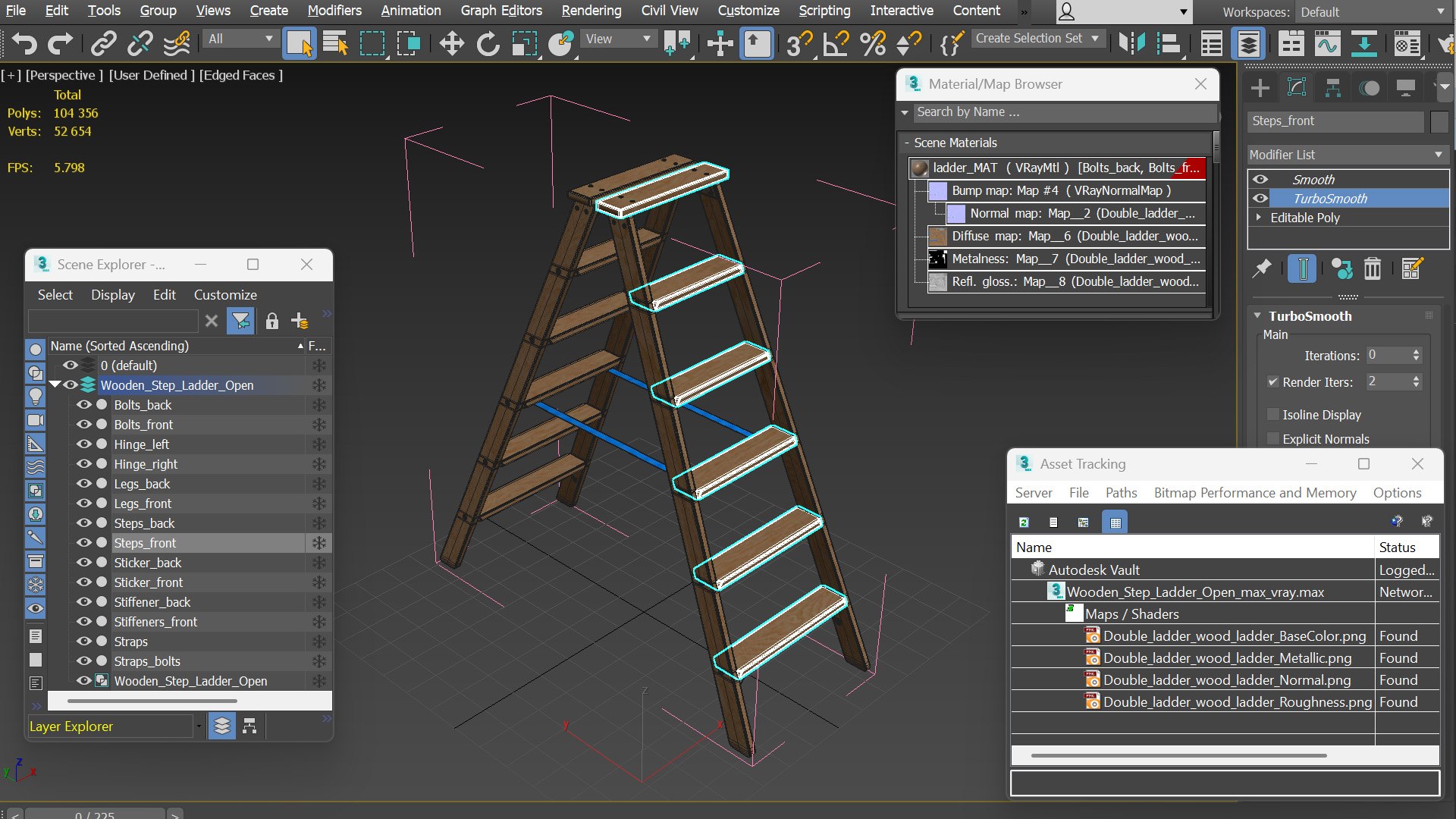Open the Display menu in Scene Explorer
The image size is (1456, 819).
113,294
